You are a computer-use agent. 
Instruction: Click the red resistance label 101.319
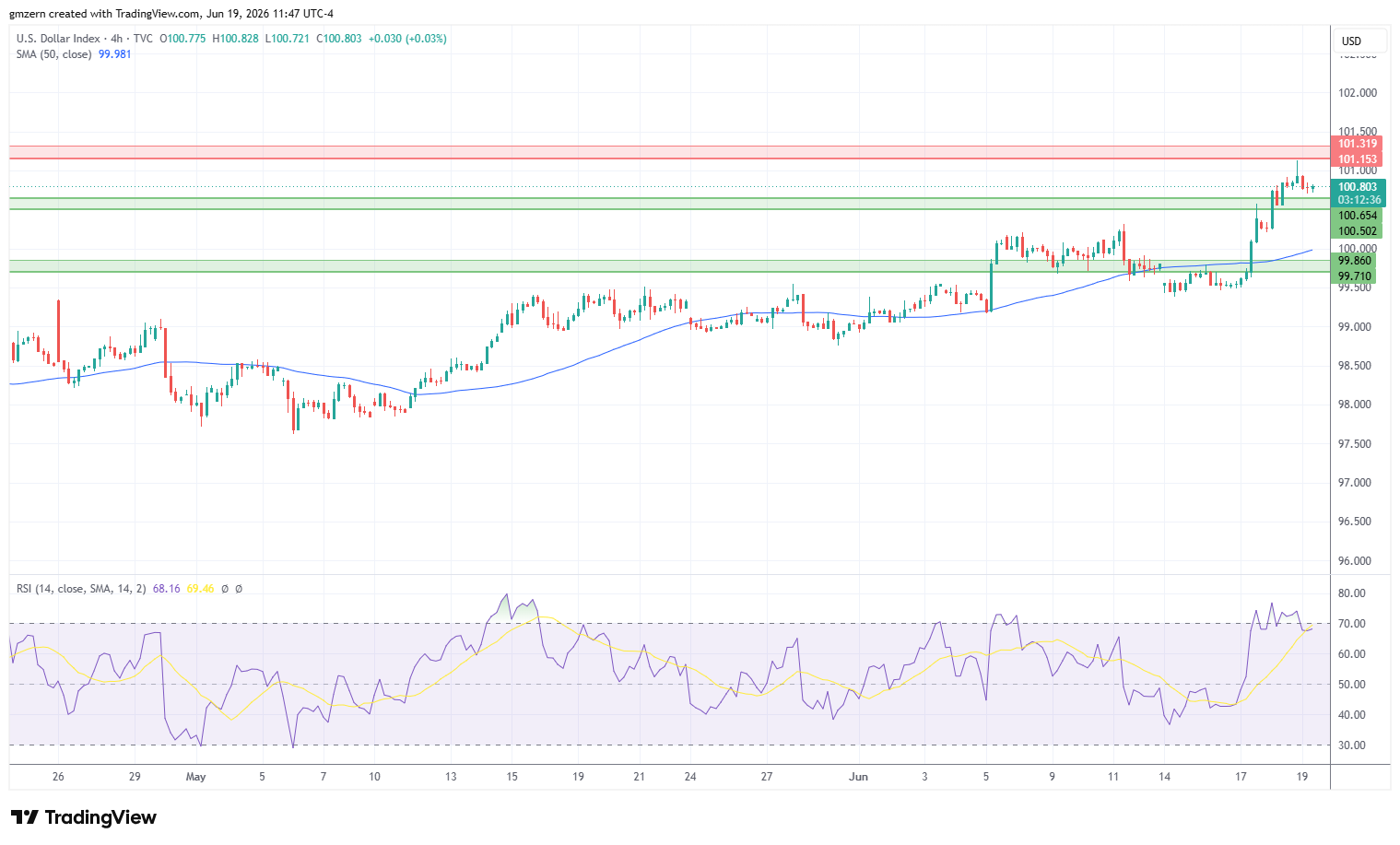point(1358,144)
